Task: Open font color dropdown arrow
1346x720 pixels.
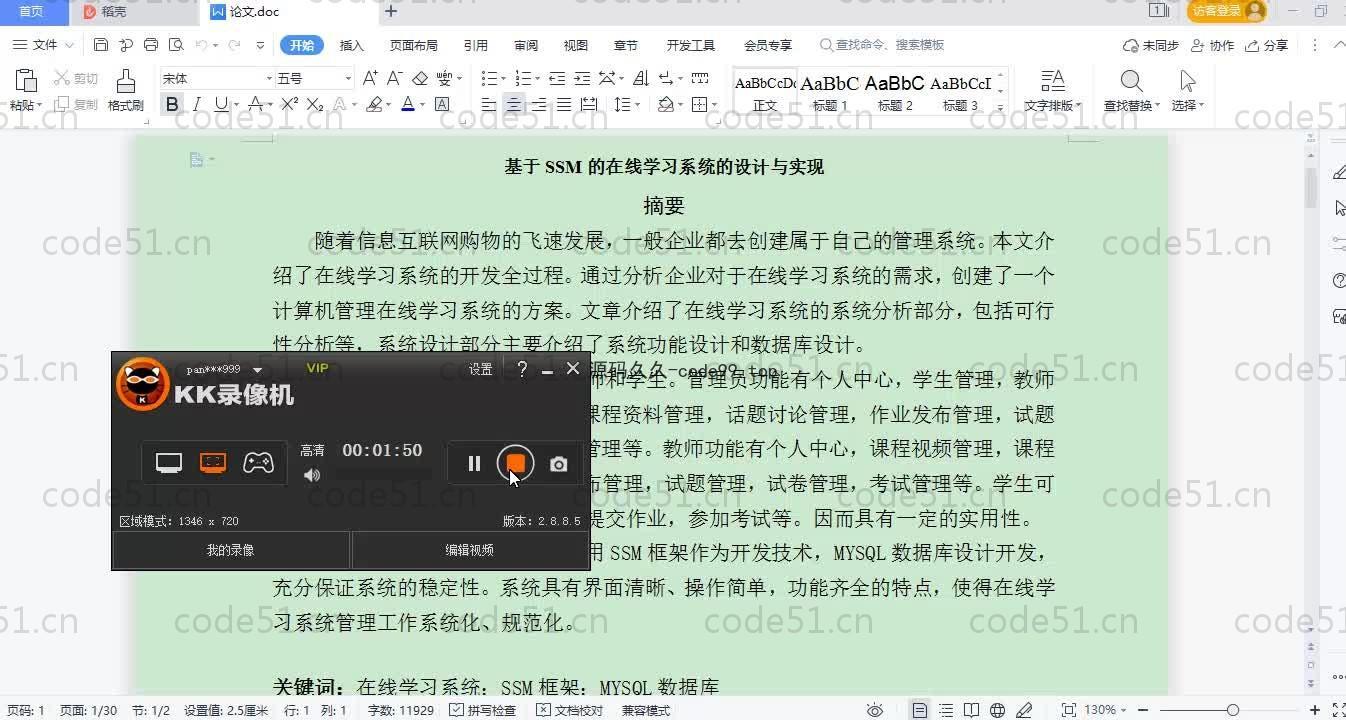Action: tap(422, 104)
